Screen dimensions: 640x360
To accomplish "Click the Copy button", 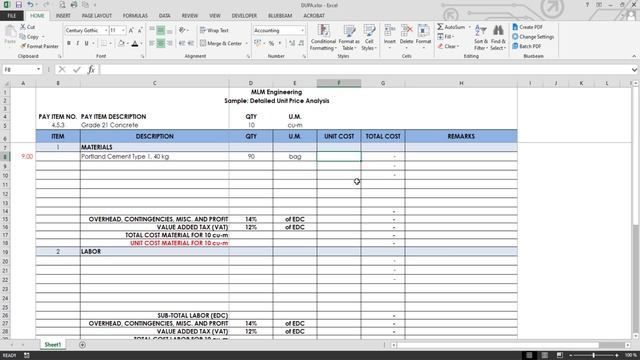I will pos(29,37).
